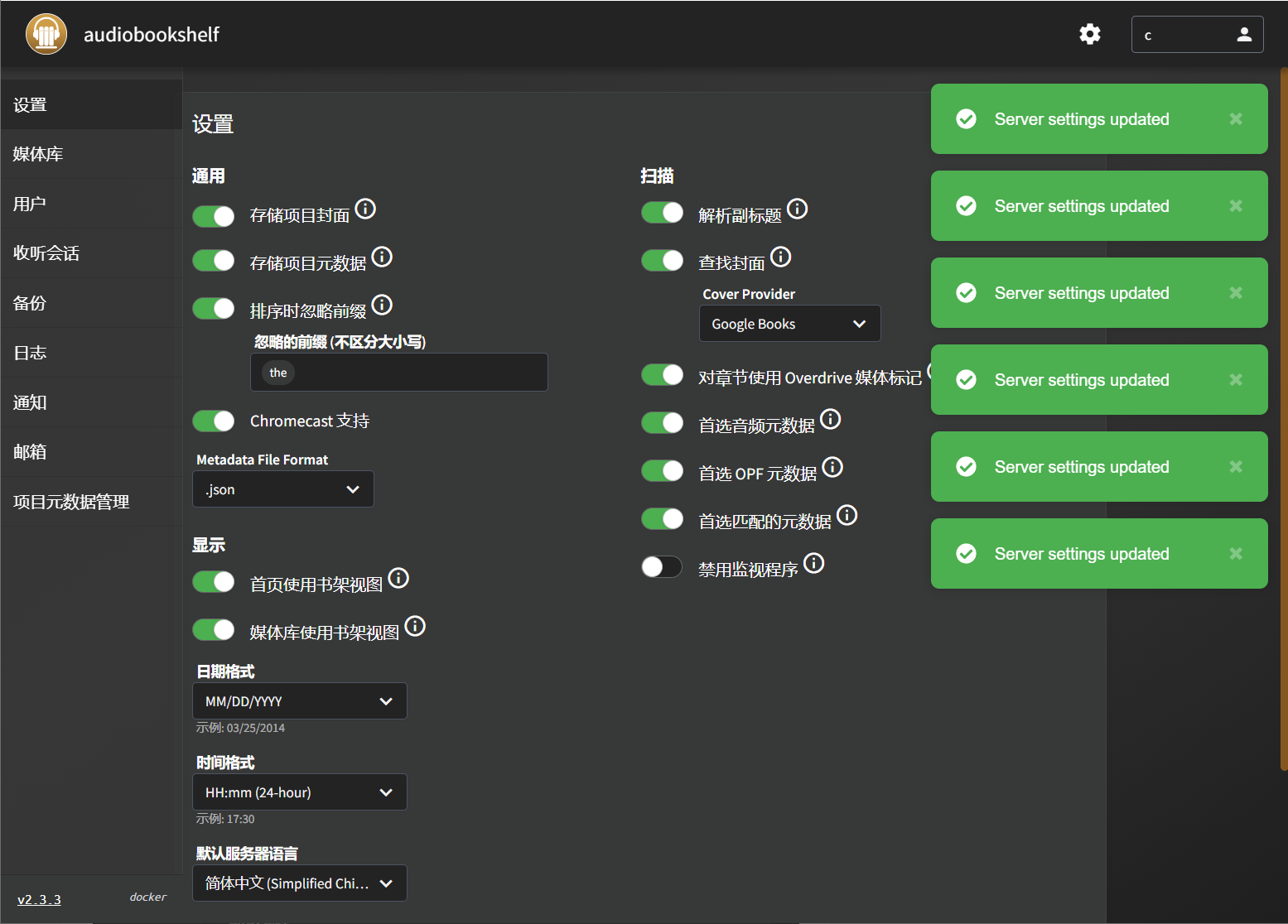The image size is (1288, 924).
Task: Open 用户 in the sidebar
Action: point(91,204)
